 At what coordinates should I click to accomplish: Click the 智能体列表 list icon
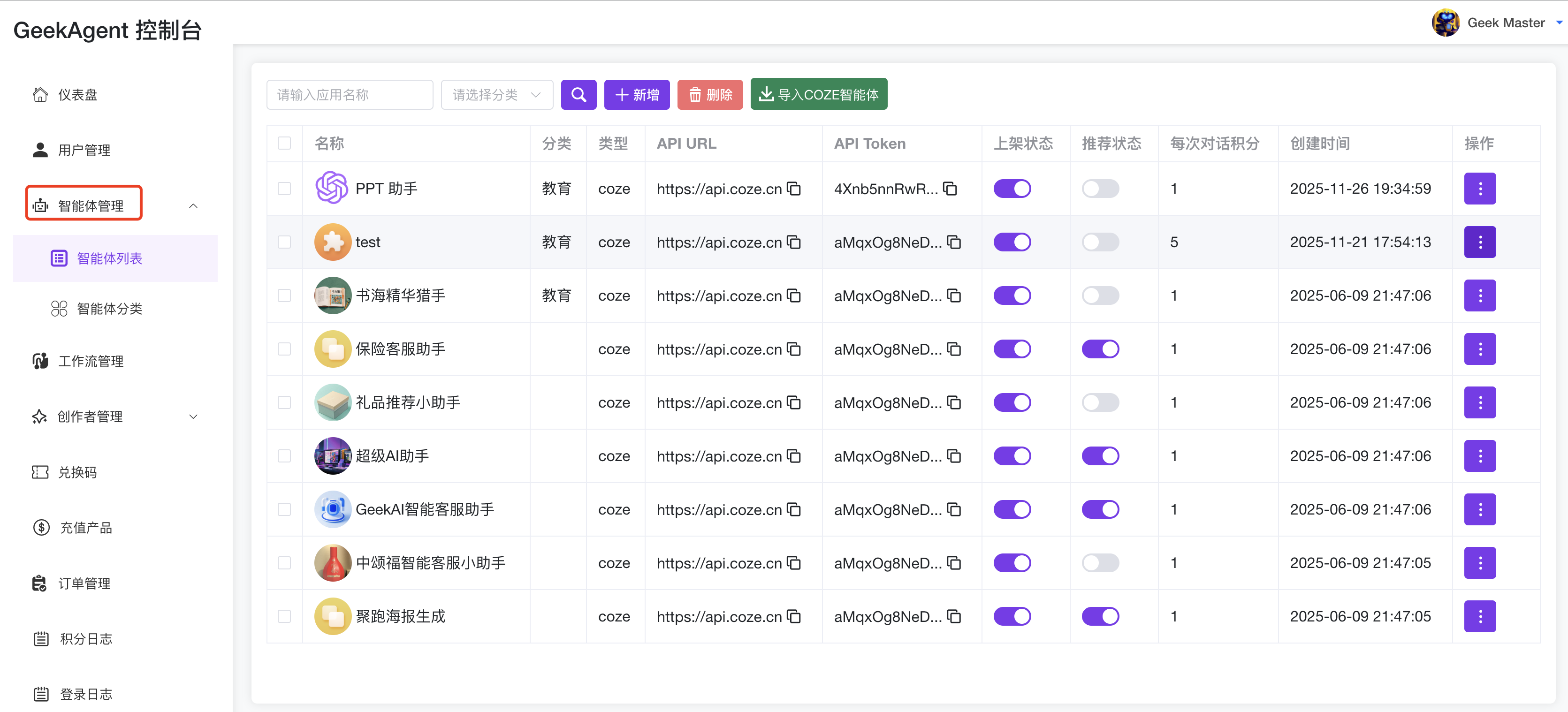[59, 258]
